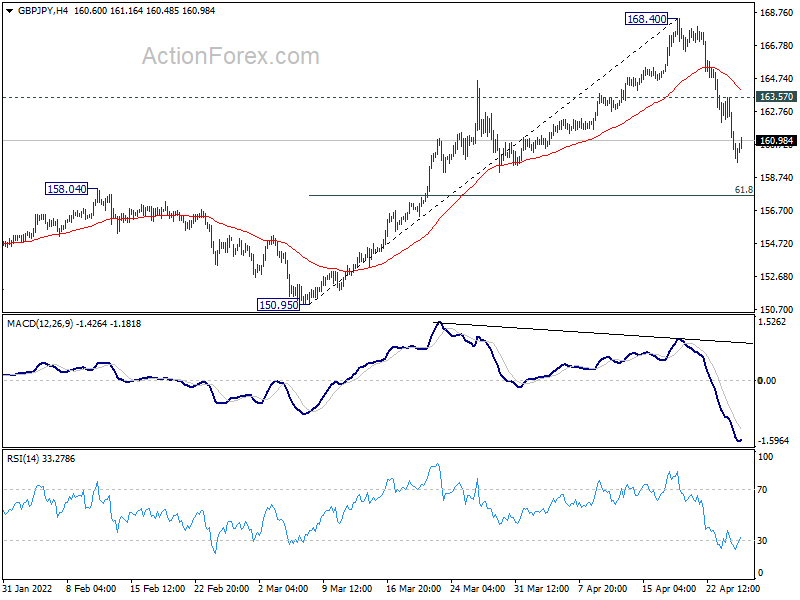Select the 24 Mar 04:00 time axis label
The image size is (800, 600).
tap(478, 589)
